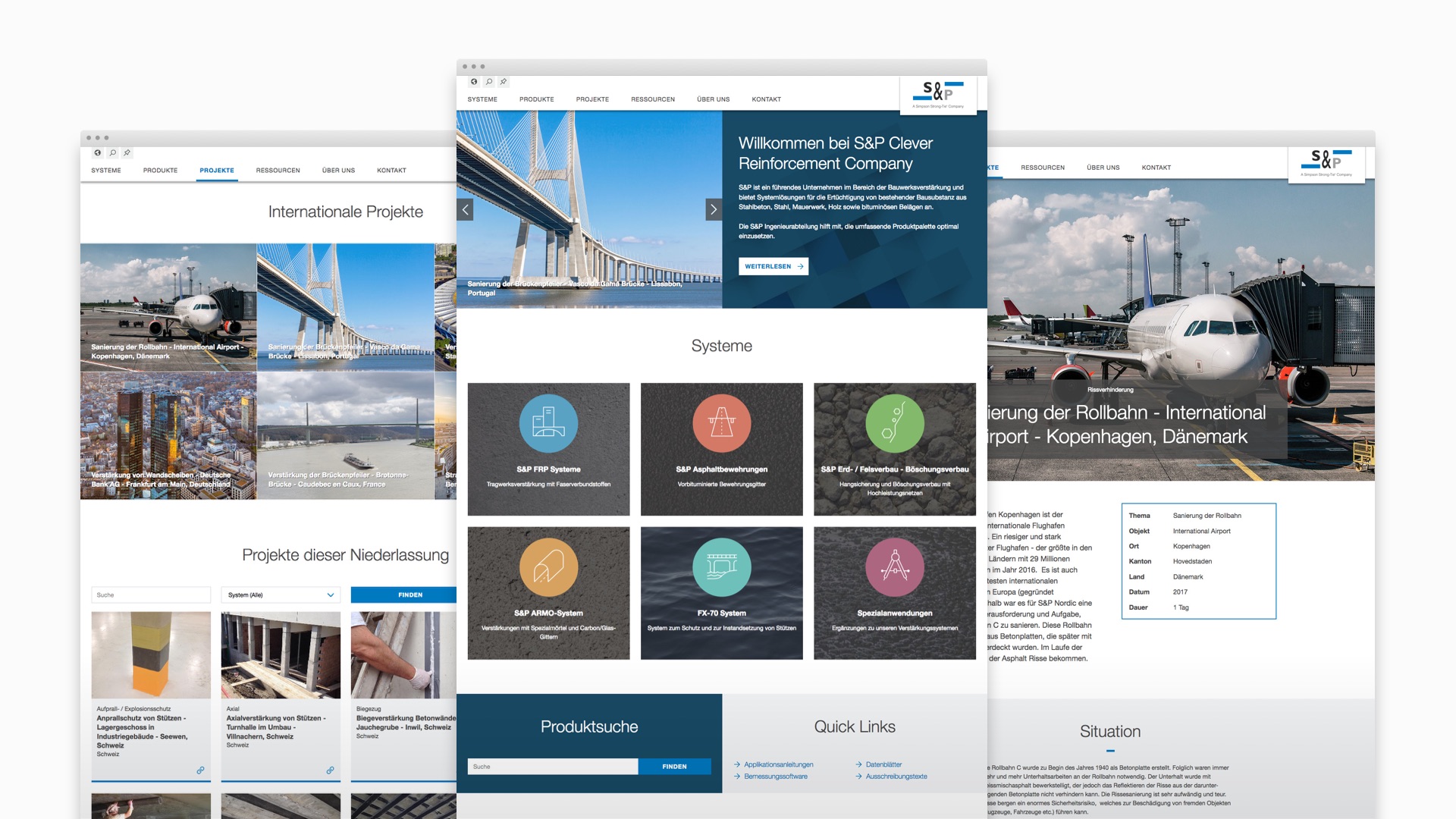Viewport: 1456px width, 819px height.
Task: Select ÜBER UNS menu in left window
Action: coord(338,171)
